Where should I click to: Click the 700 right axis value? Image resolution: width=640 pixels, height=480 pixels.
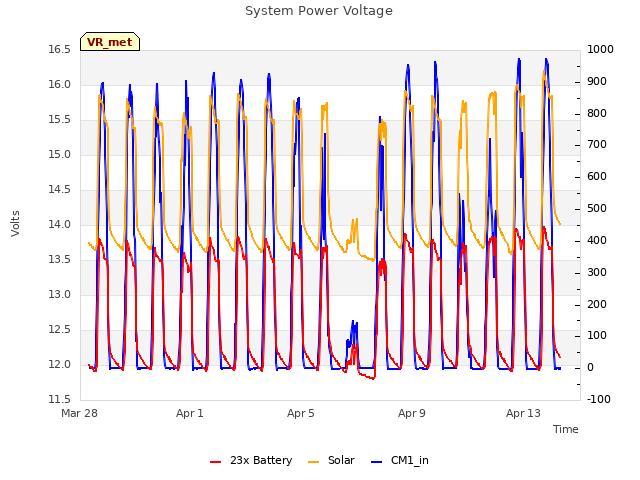click(597, 145)
